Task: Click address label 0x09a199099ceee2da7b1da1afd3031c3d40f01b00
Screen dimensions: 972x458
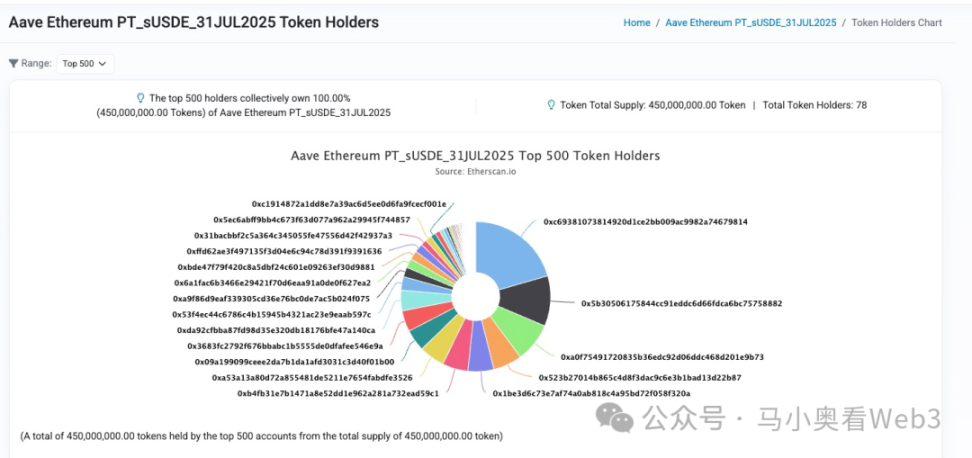Action: coord(294,362)
